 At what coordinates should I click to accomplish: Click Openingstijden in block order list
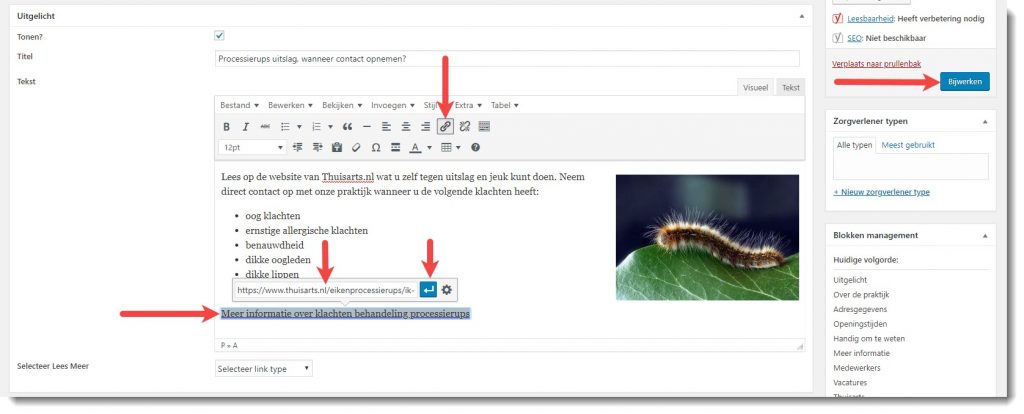(x=860, y=324)
